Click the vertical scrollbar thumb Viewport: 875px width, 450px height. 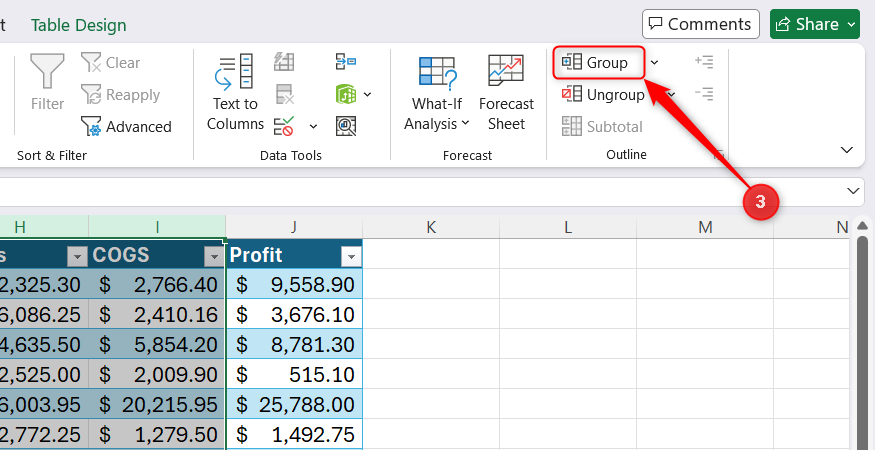(862, 342)
